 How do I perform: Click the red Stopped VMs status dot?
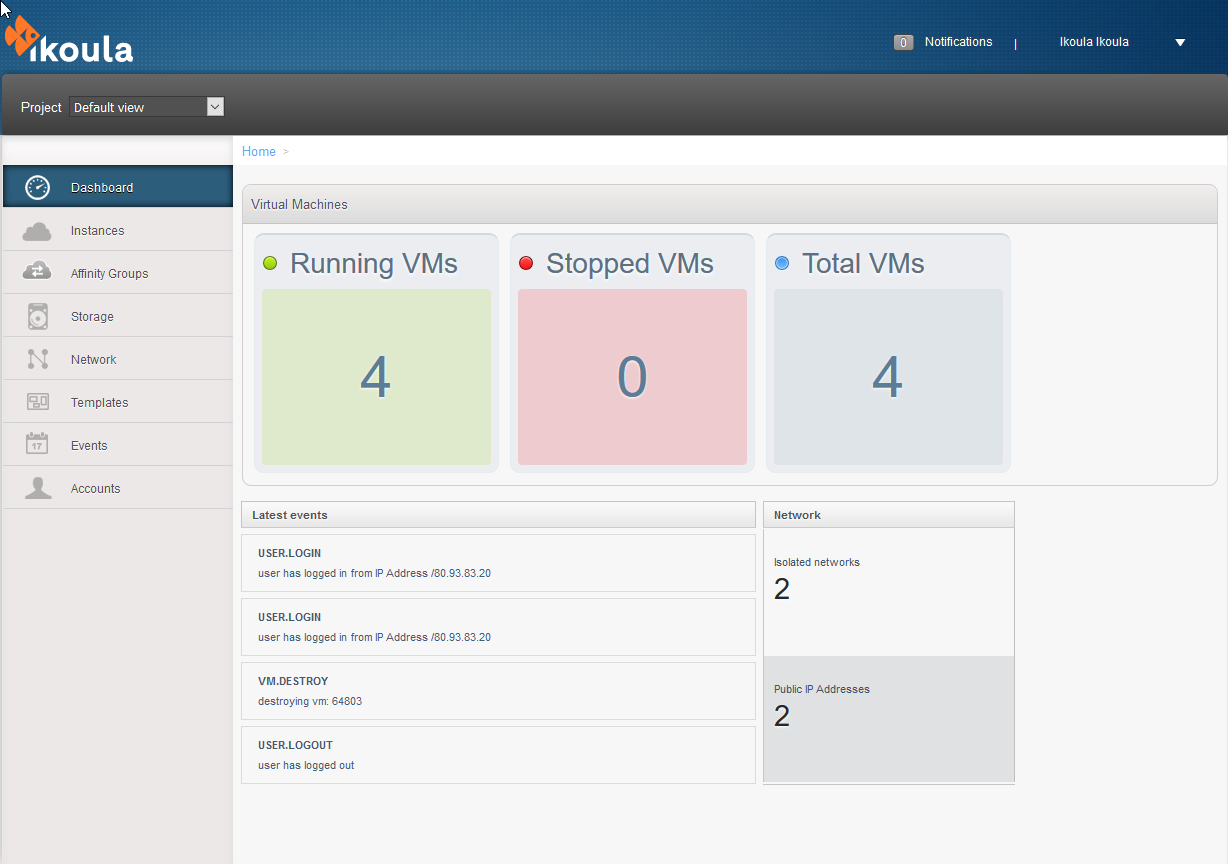coord(526,263)
